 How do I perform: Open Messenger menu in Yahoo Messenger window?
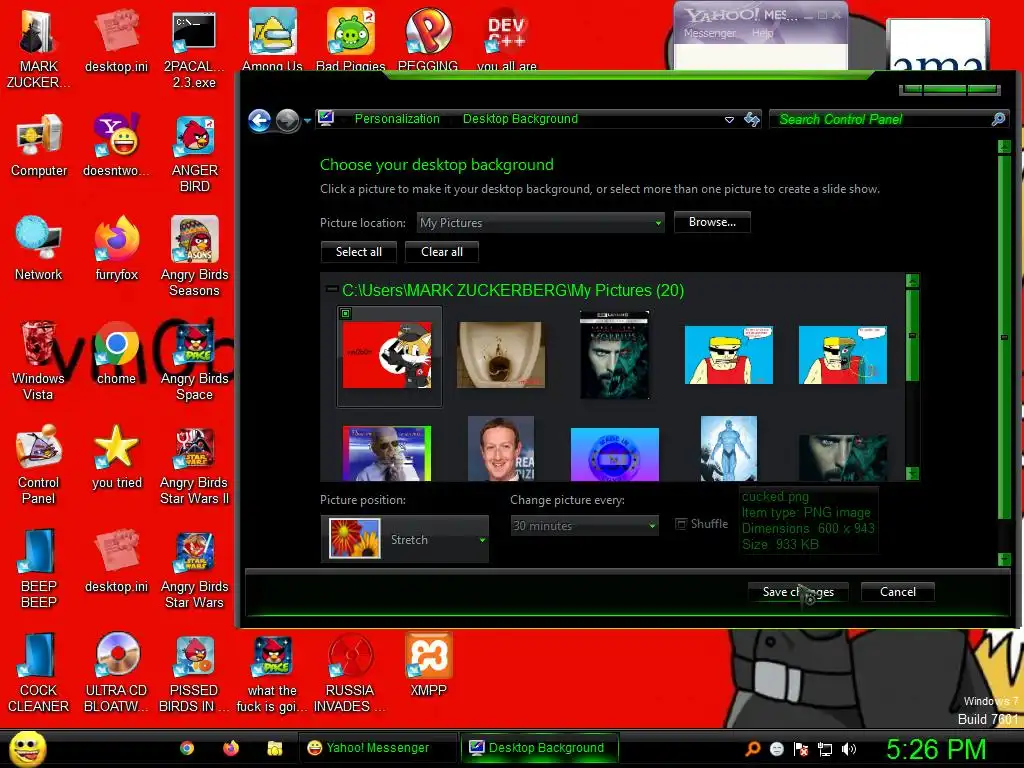tap(709, 33)
